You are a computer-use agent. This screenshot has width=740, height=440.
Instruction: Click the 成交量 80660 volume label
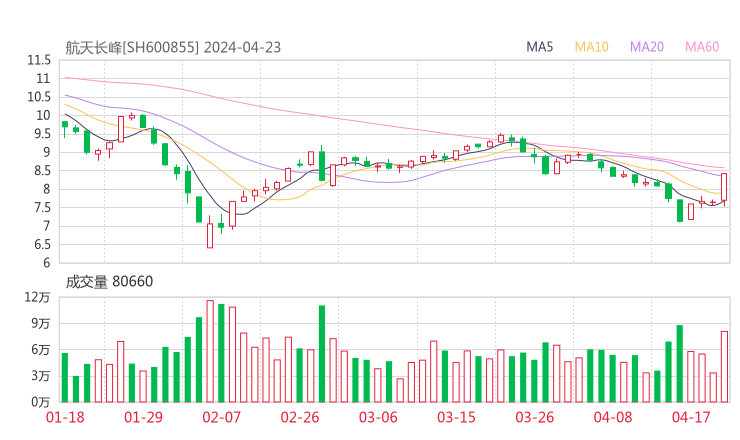click(109, 281)
